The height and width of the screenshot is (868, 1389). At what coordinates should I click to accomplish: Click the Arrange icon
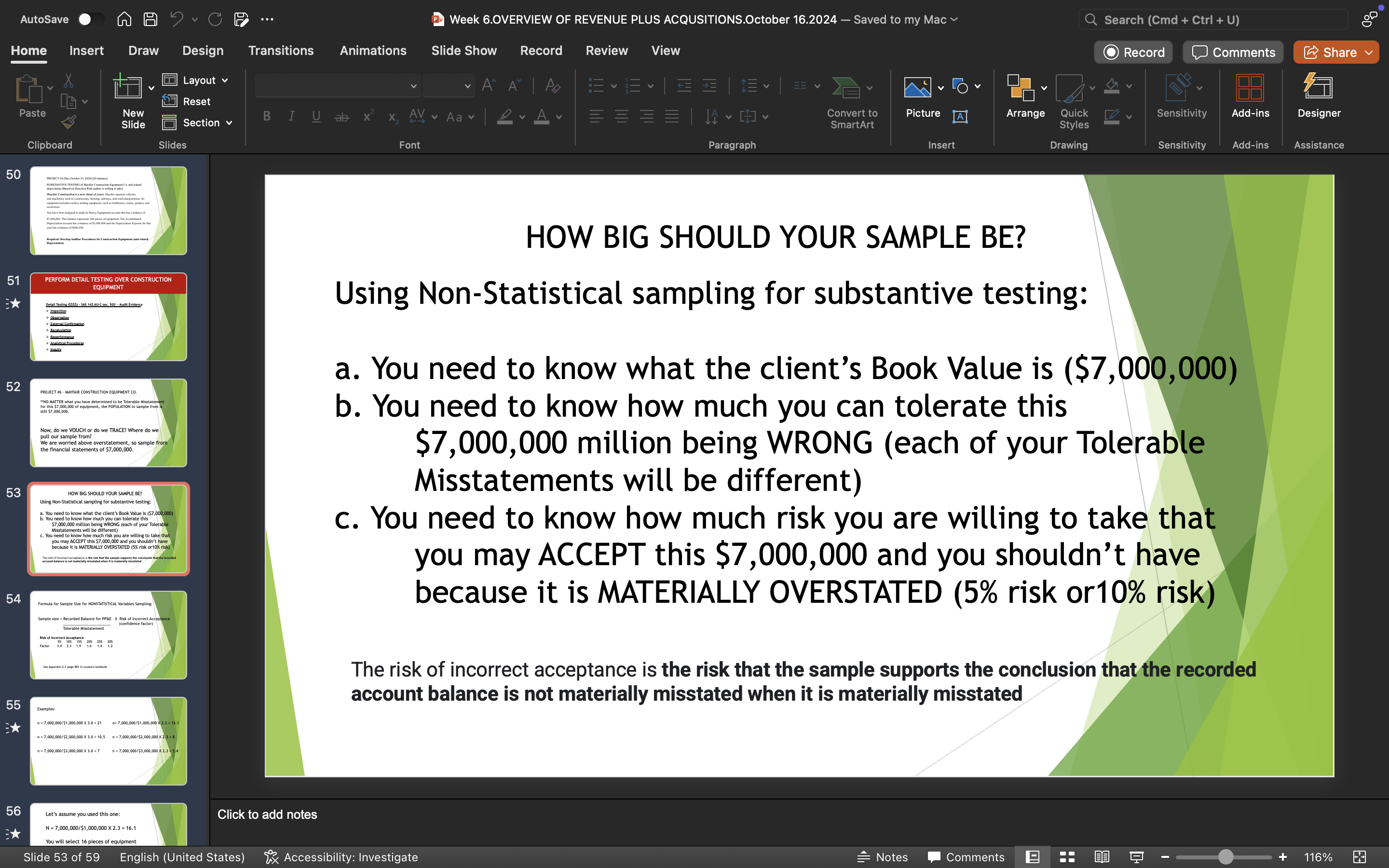coord(1021,88)
